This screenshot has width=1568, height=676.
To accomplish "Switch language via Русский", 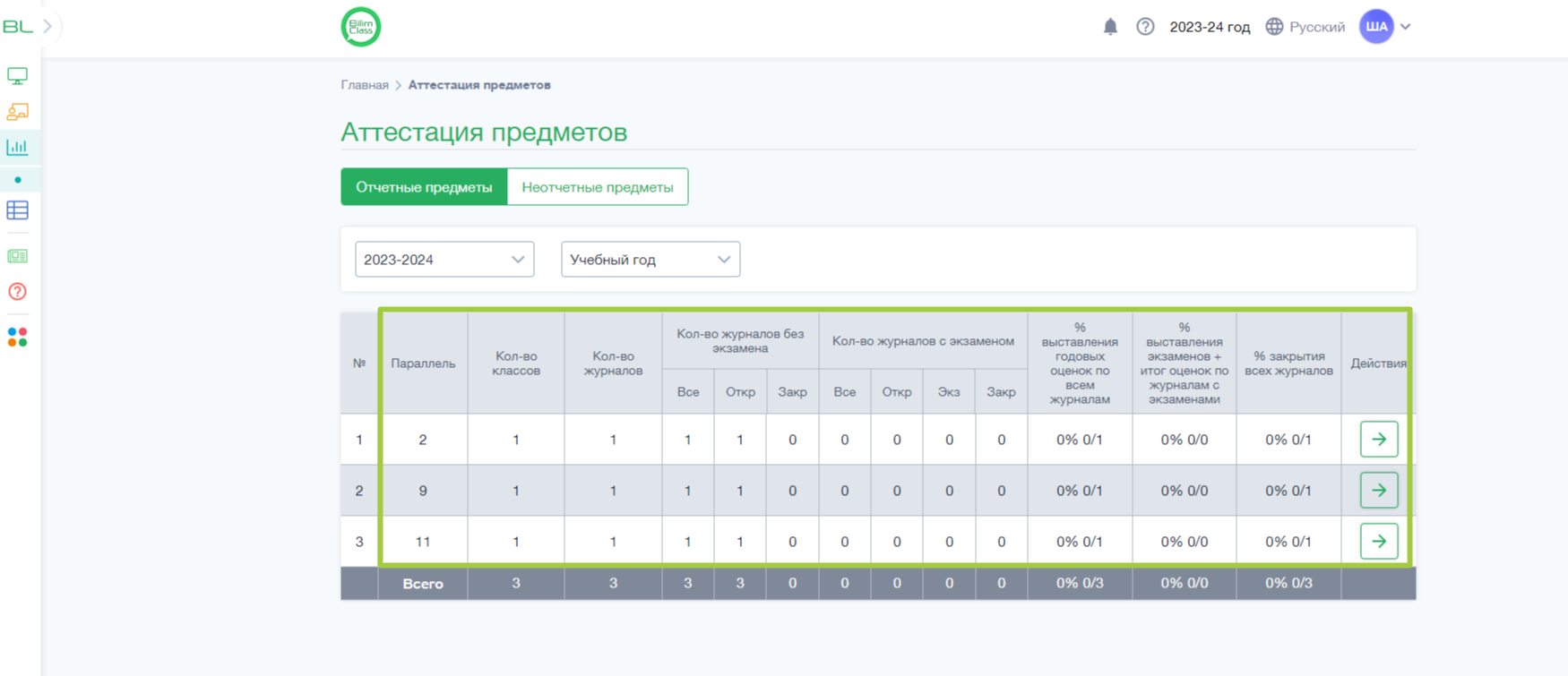I will 1317,27.
